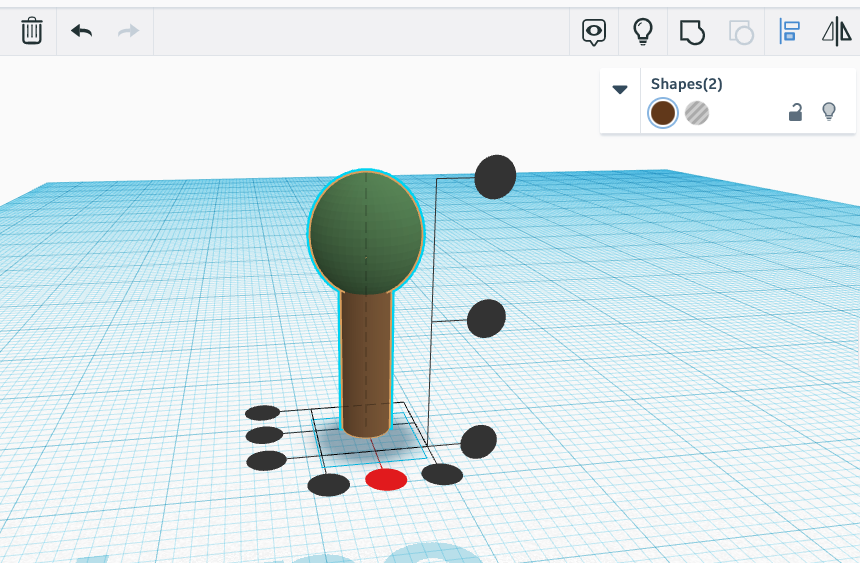The width and height of the screenshot is (860, 563).
Task: Lock editing of the selected shapes
Action: pyautogui.click(x=795, y=112)
